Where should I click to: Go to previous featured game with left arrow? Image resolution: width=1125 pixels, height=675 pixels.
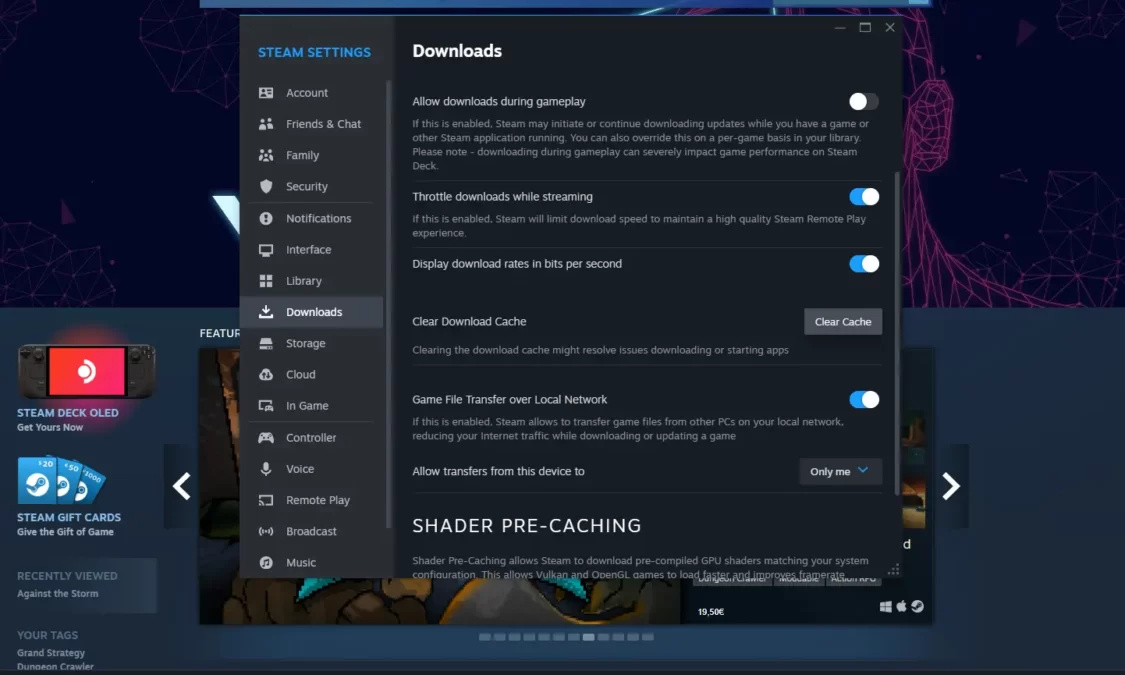tap(182, 486)
